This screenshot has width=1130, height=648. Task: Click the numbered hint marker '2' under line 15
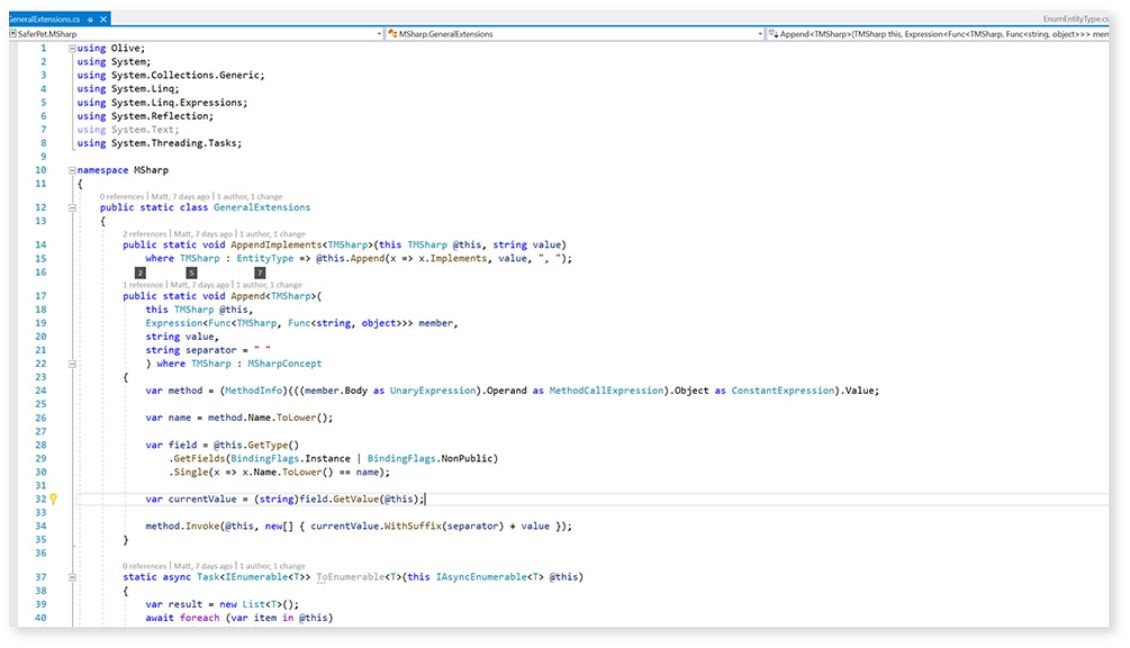[140, 272]
